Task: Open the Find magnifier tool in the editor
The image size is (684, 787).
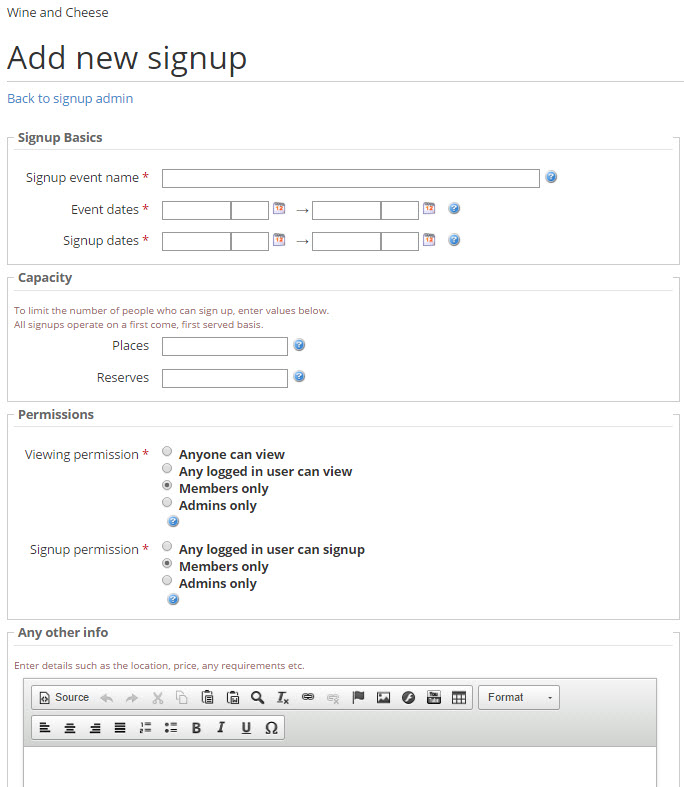Action: point(257,697)
